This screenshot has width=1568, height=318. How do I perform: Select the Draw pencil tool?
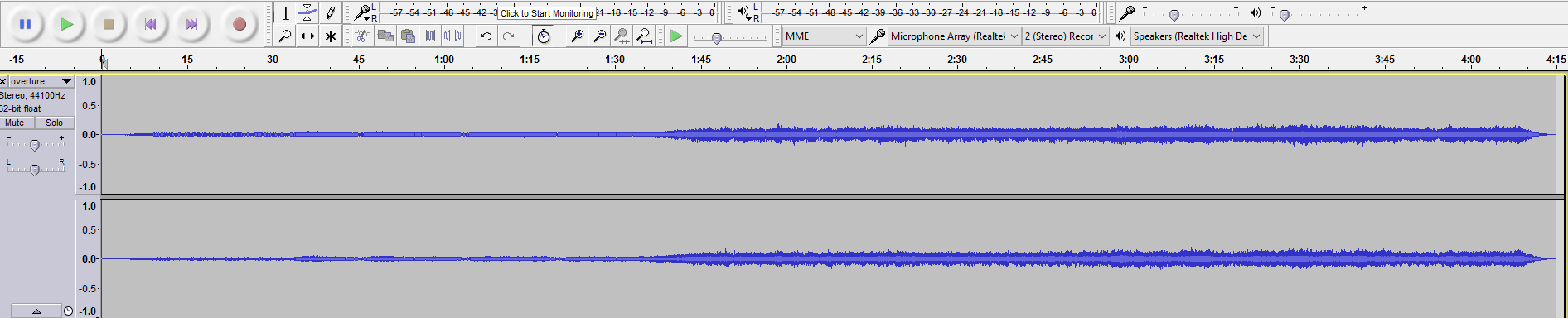tap(331, 12)
